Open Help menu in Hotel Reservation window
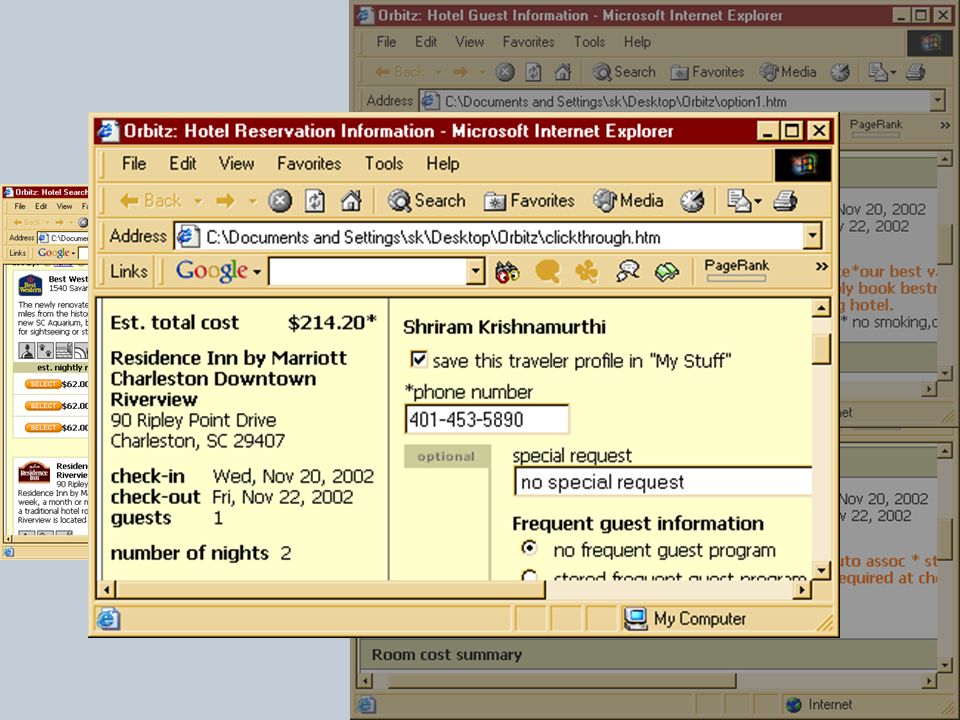The image size is (960, 720). coord(443,163)
